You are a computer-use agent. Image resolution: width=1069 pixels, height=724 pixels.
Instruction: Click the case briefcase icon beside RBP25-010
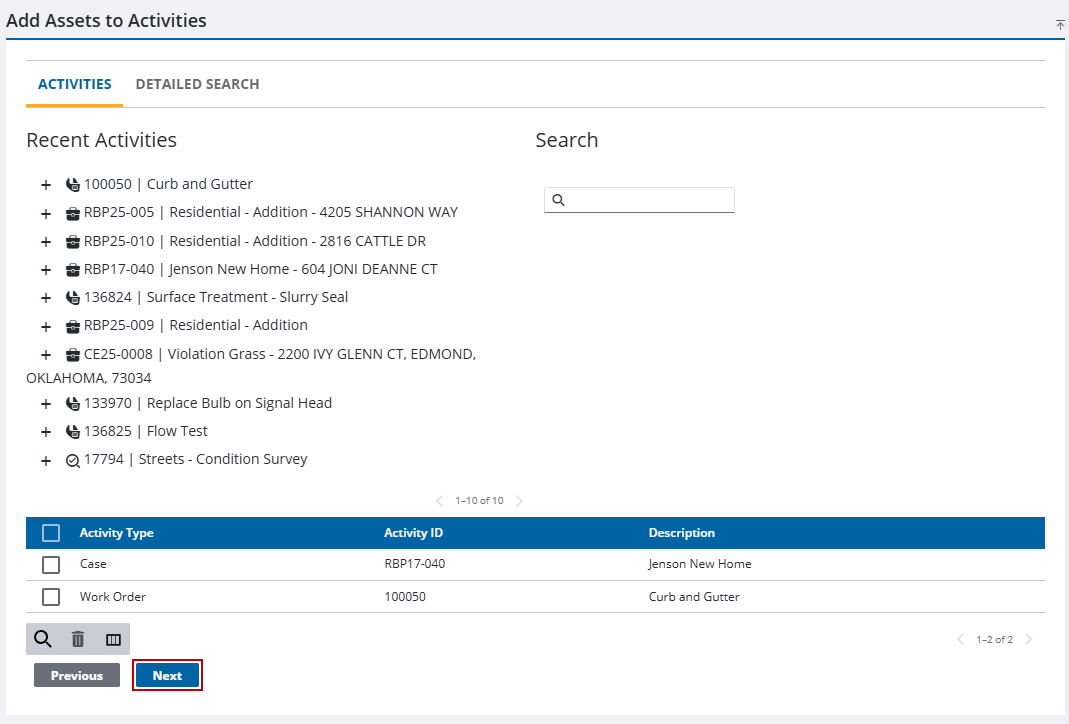[72, 242]
